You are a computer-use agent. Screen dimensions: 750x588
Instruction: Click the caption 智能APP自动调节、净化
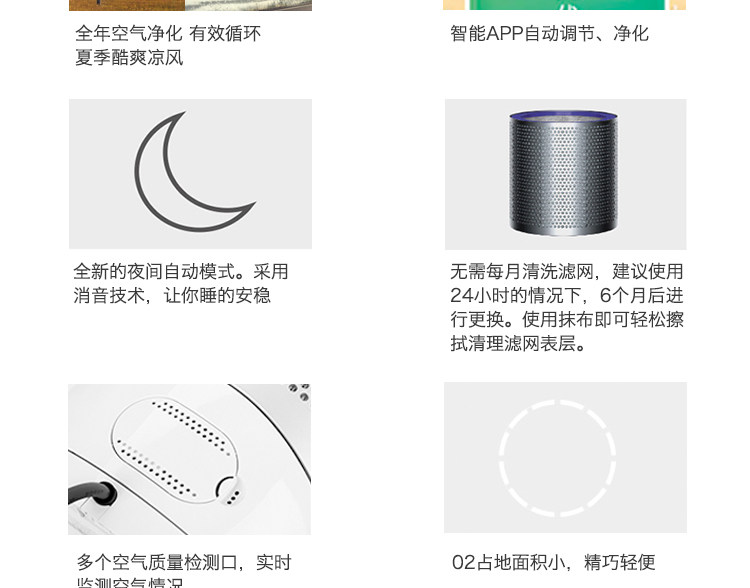[x=549, y=34]
